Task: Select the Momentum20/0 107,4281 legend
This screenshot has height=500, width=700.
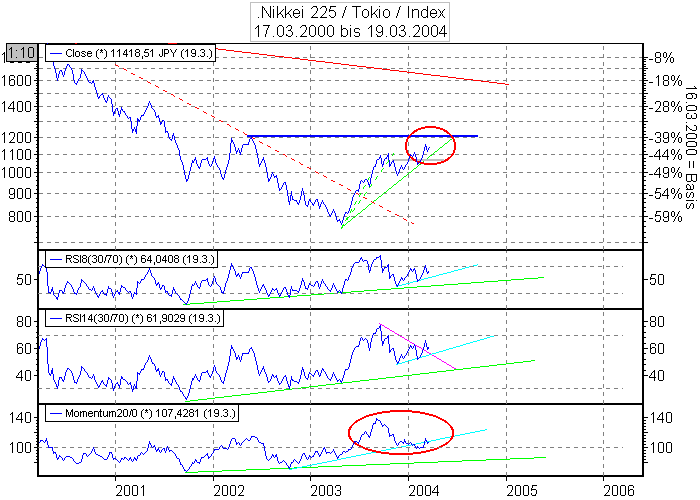Action: (x=142, y=413)
